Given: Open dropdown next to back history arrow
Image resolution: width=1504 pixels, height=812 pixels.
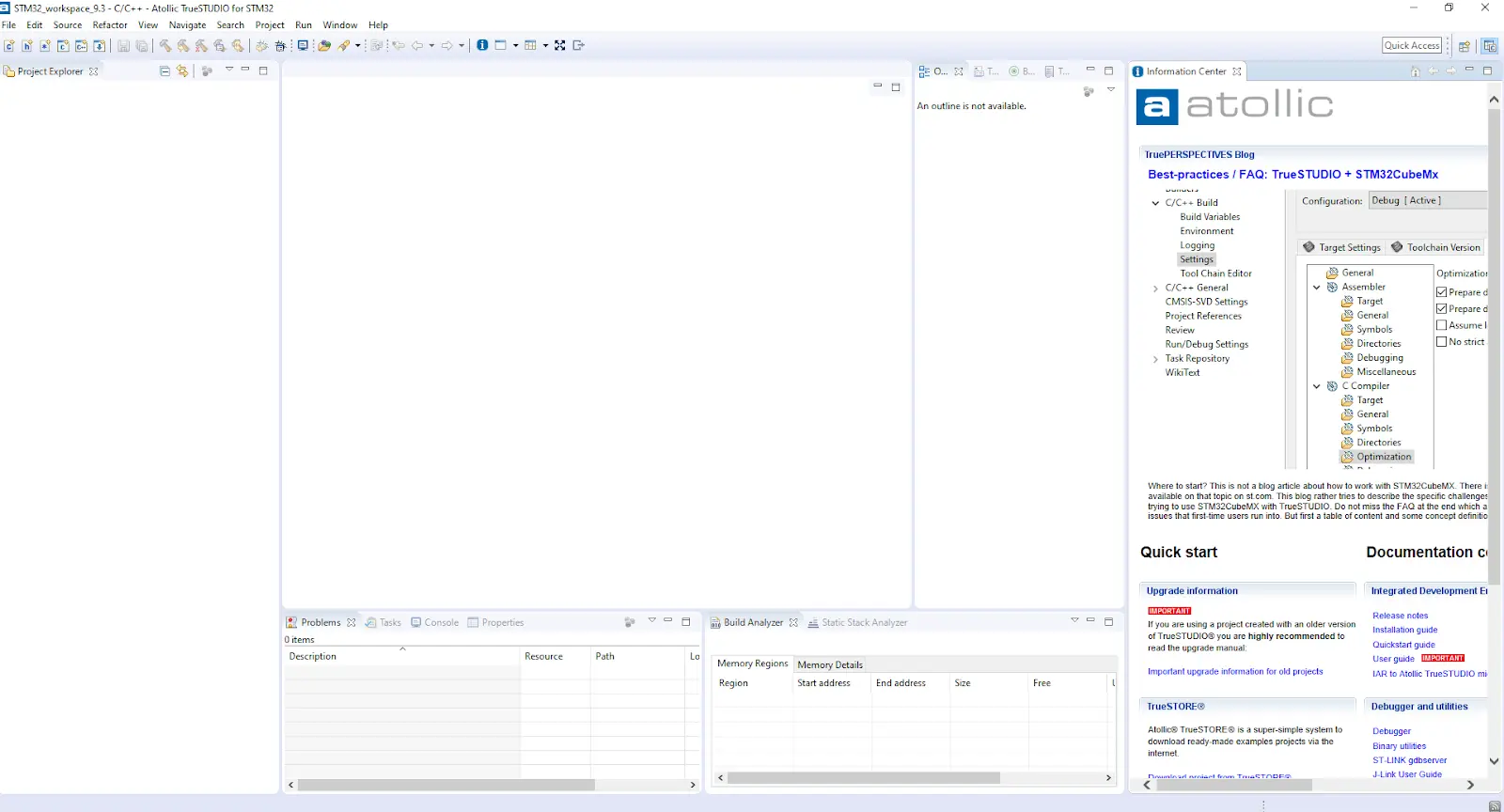Looking at the screenshot, I should pos(431,45).
